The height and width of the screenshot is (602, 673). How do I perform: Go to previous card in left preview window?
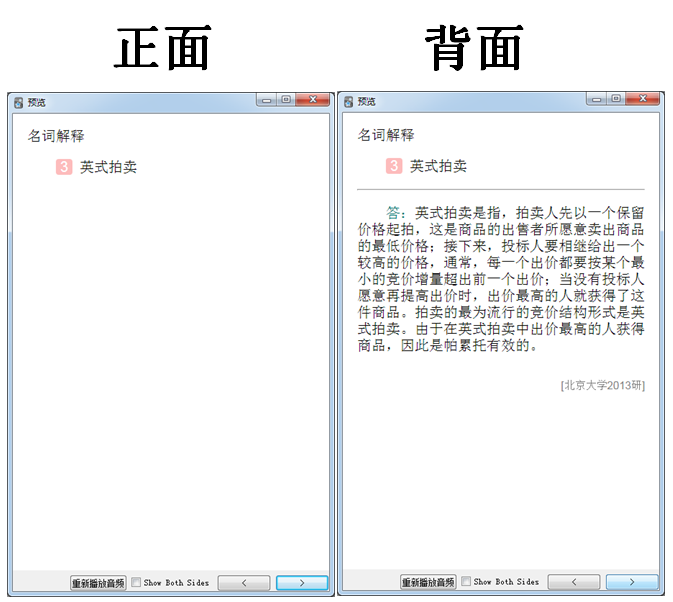244,583
